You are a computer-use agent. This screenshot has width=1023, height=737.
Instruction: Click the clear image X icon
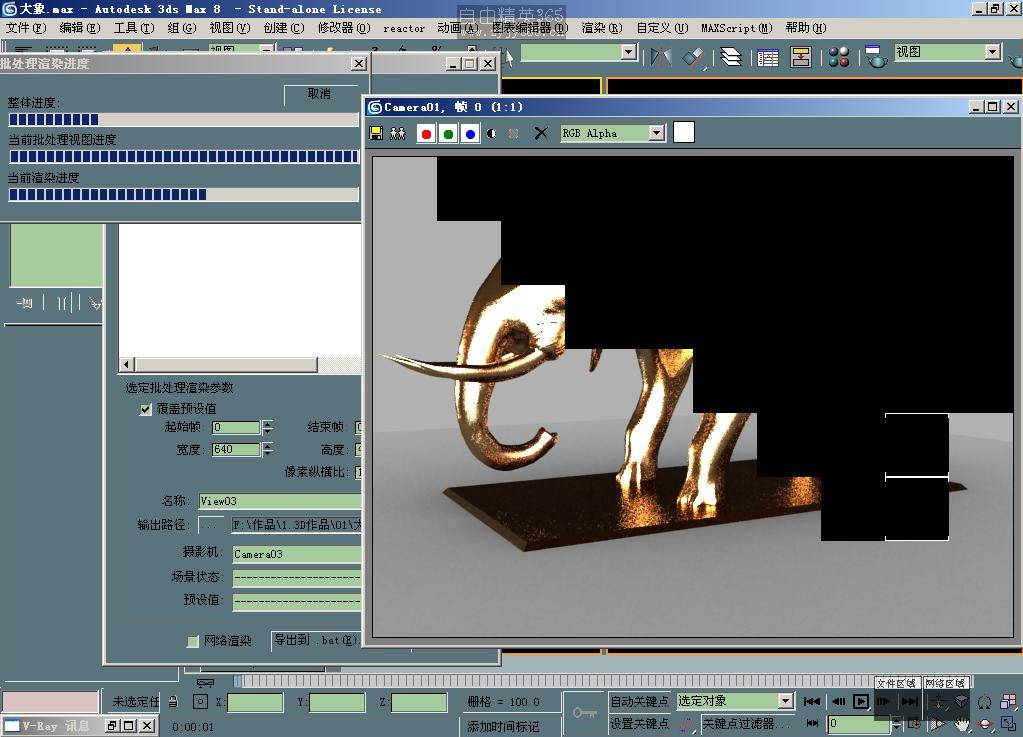pyautogui.click(x=541, y=133)
